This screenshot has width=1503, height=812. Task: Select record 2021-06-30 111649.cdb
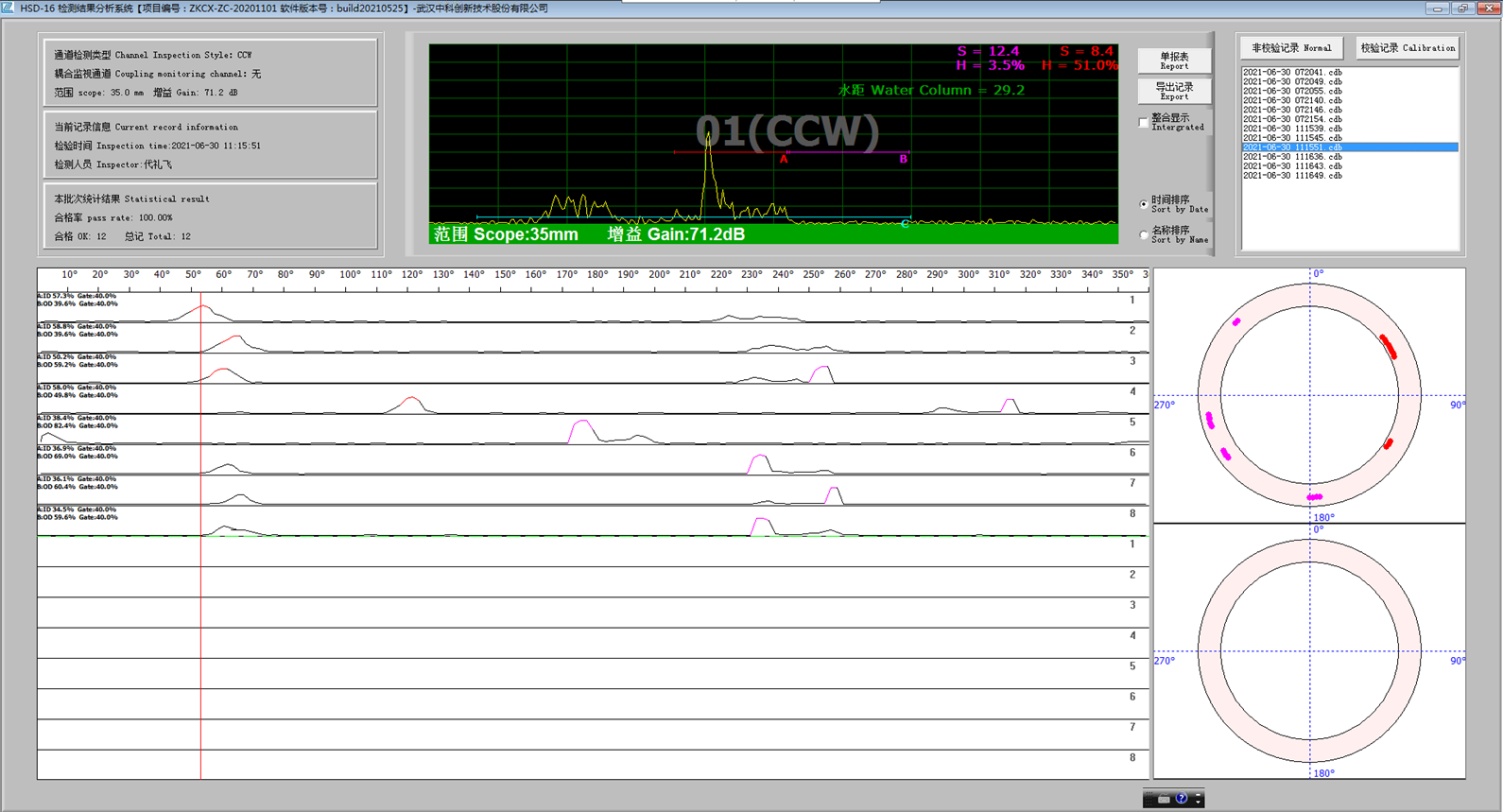[x=1291, y=176]
